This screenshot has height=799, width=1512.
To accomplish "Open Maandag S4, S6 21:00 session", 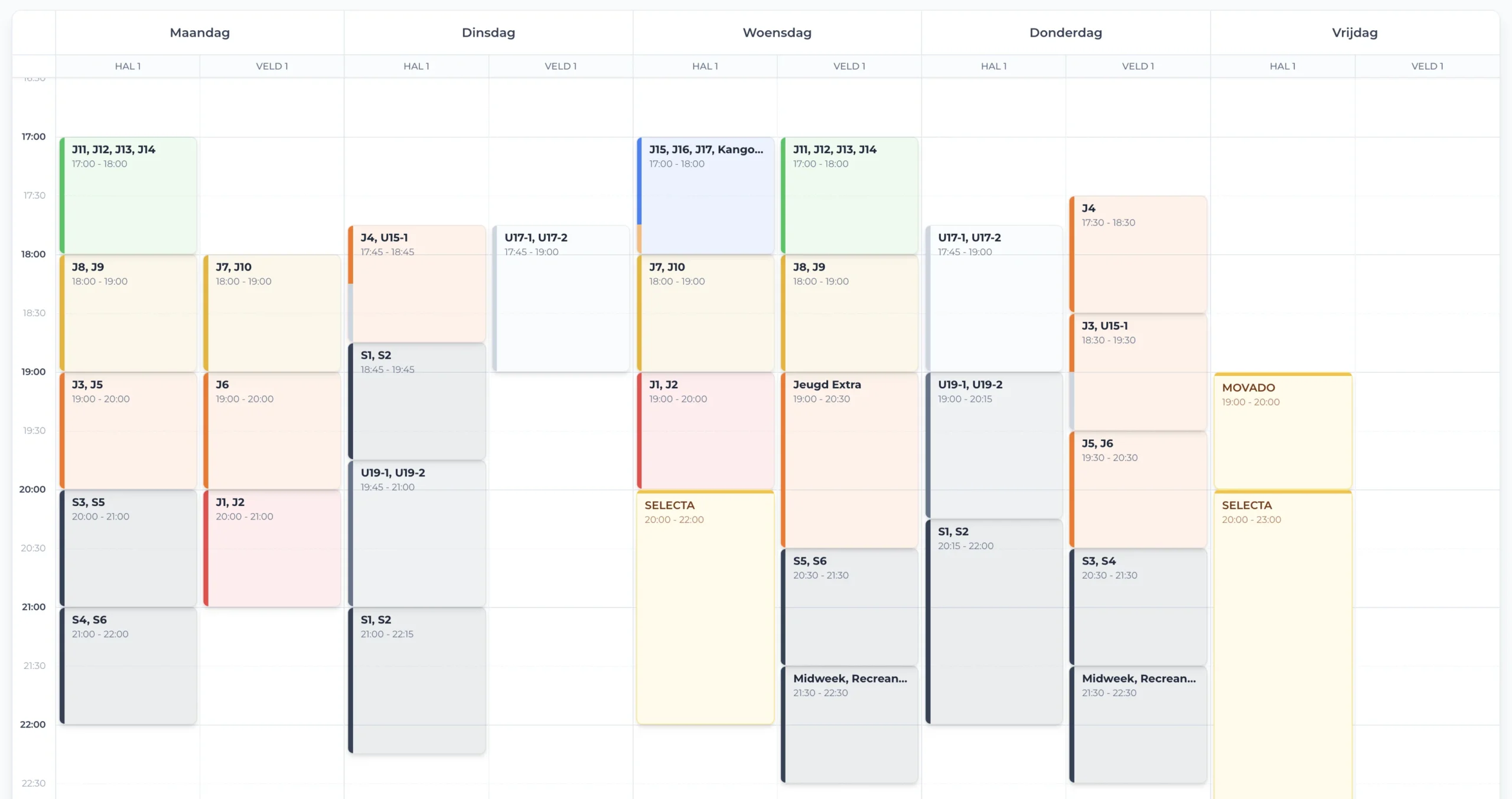I will [128, 665].
